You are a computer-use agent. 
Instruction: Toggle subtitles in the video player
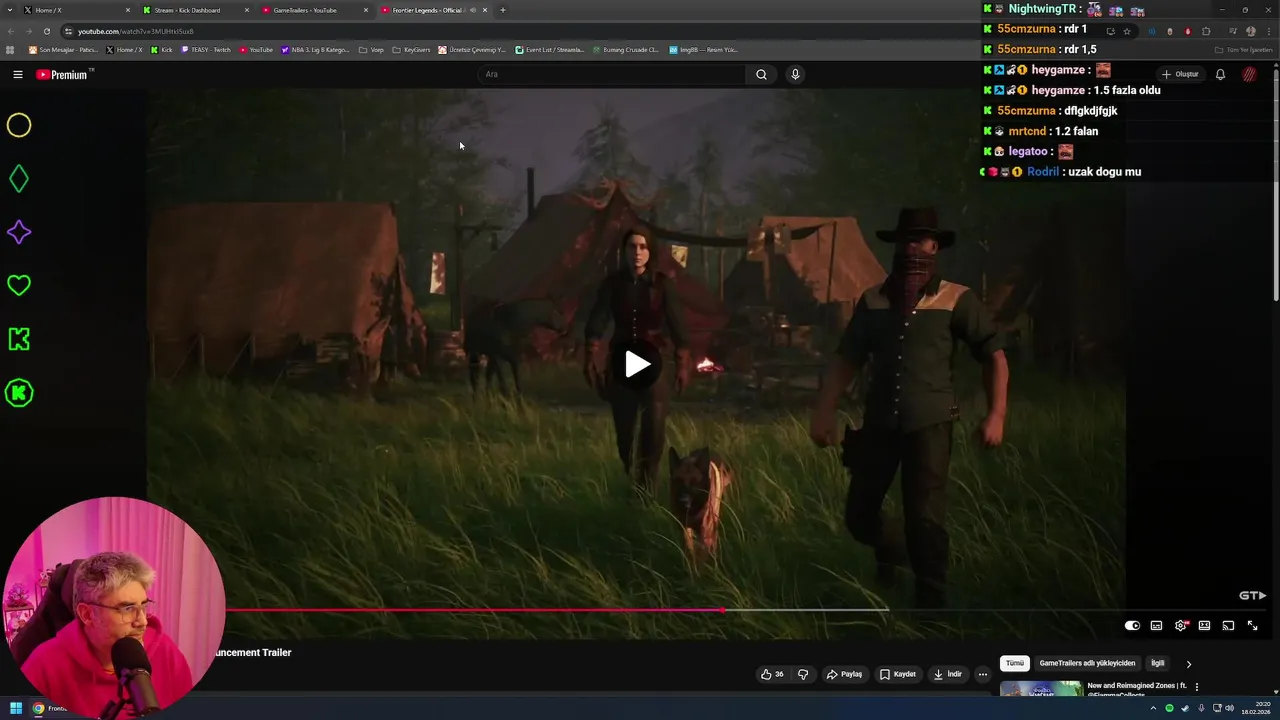[x=1156, y=626]
